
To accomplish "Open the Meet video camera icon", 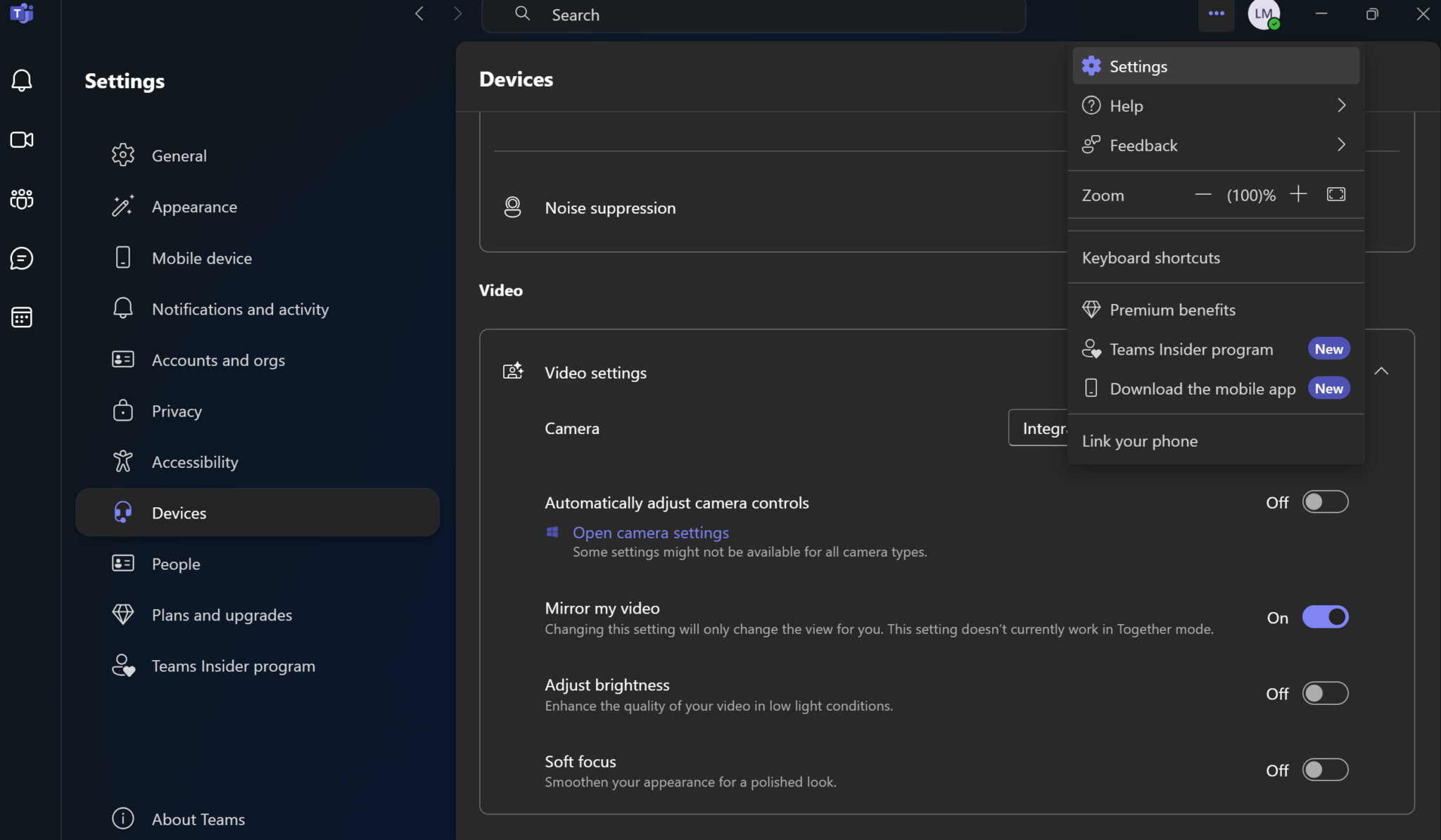I will [x=22, y=139].
